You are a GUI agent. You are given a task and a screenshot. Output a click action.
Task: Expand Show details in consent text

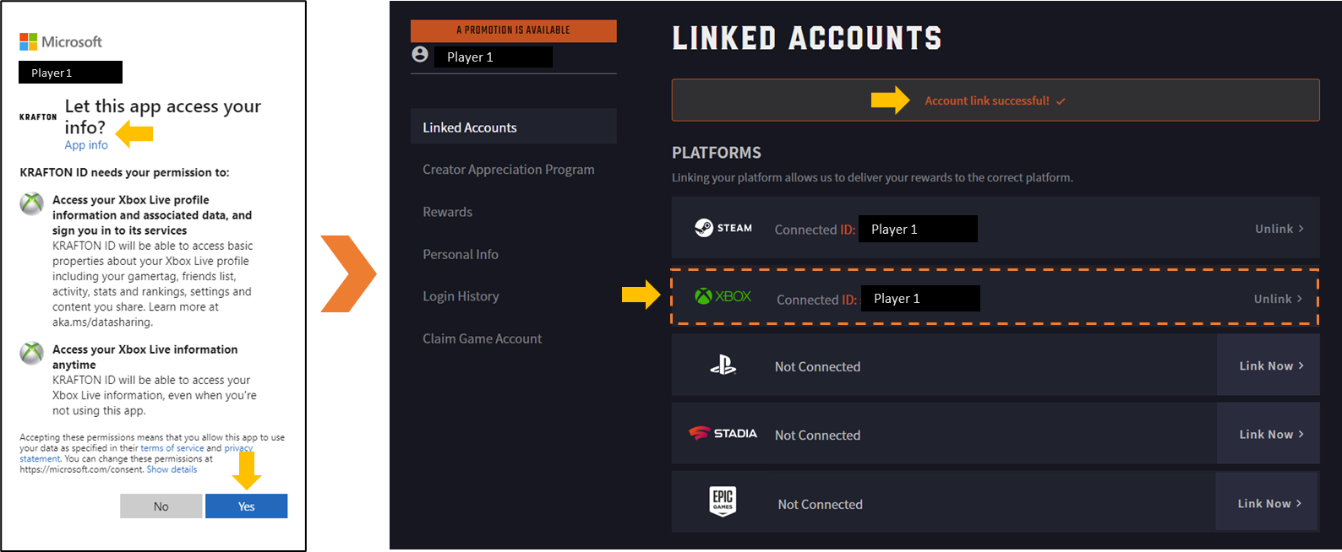coord(172,469)
